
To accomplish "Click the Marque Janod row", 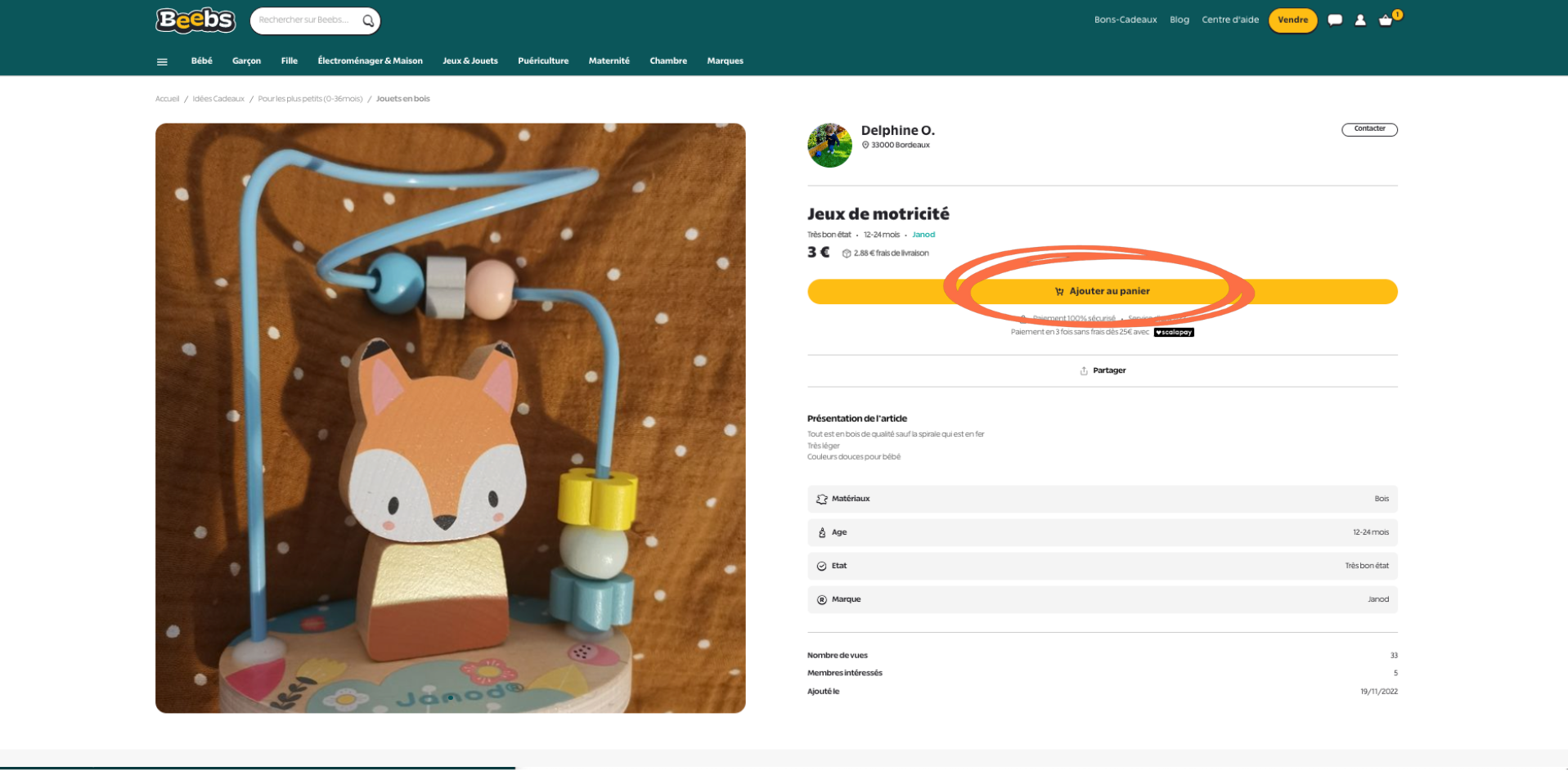I will [1103, 599].
